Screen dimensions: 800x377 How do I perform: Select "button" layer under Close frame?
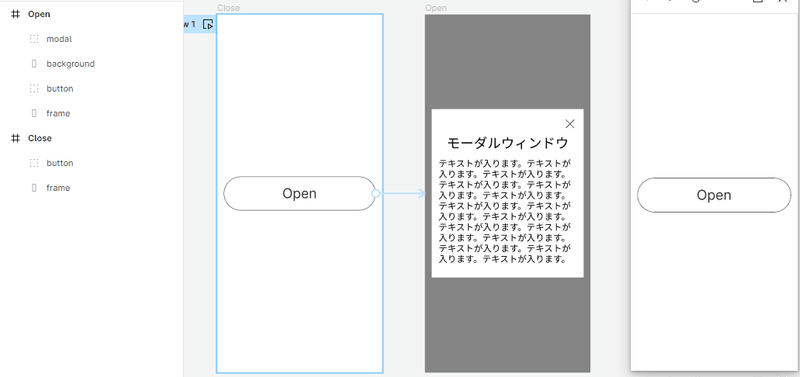click(60, 163)
